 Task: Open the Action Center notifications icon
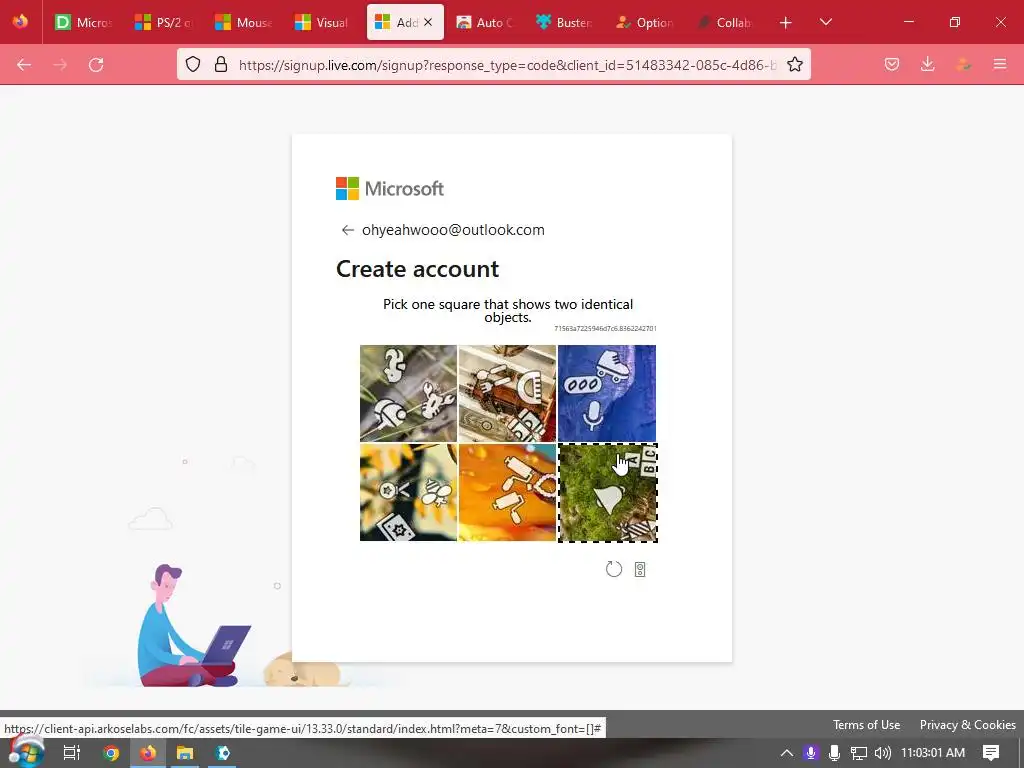click(991, 753)
